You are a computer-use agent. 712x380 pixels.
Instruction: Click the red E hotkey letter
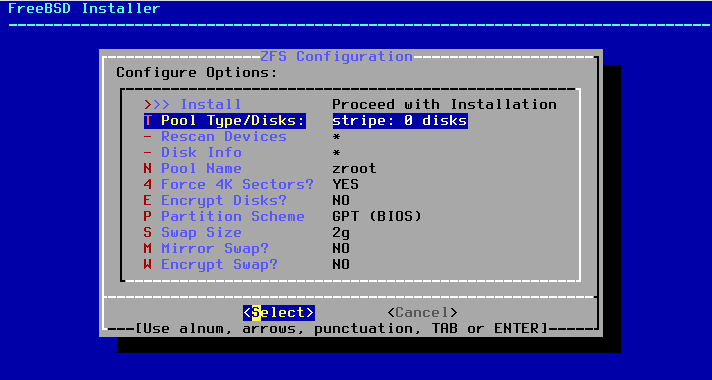[148, 200]
